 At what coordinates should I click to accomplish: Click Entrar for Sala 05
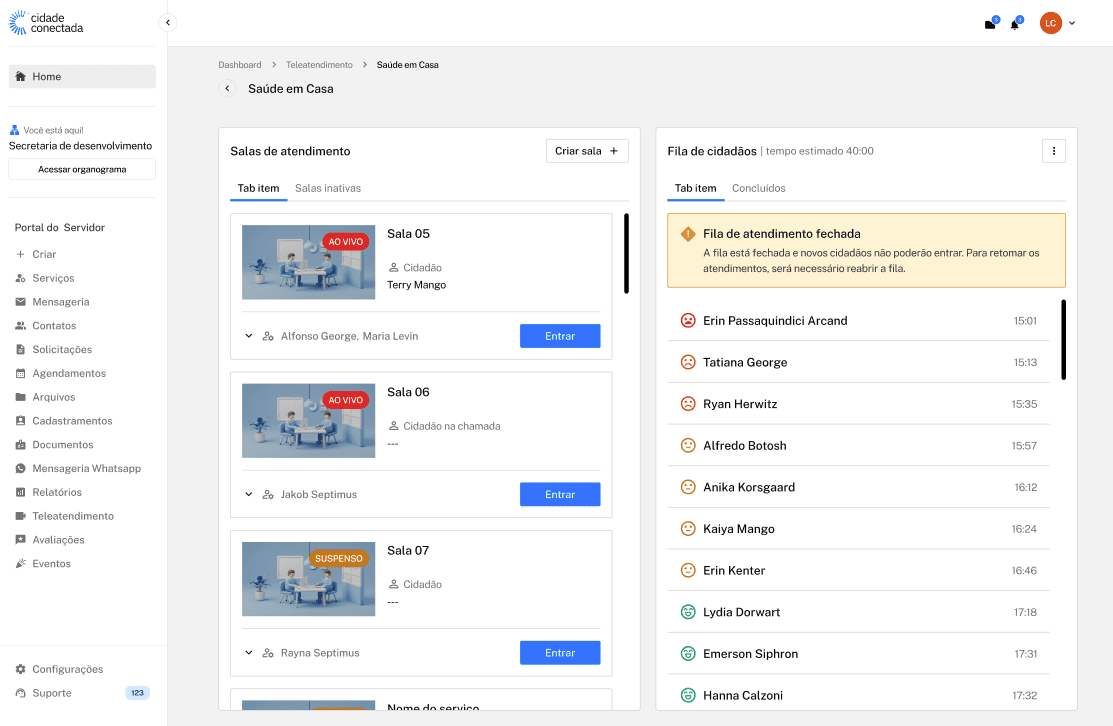pos(560,336)
